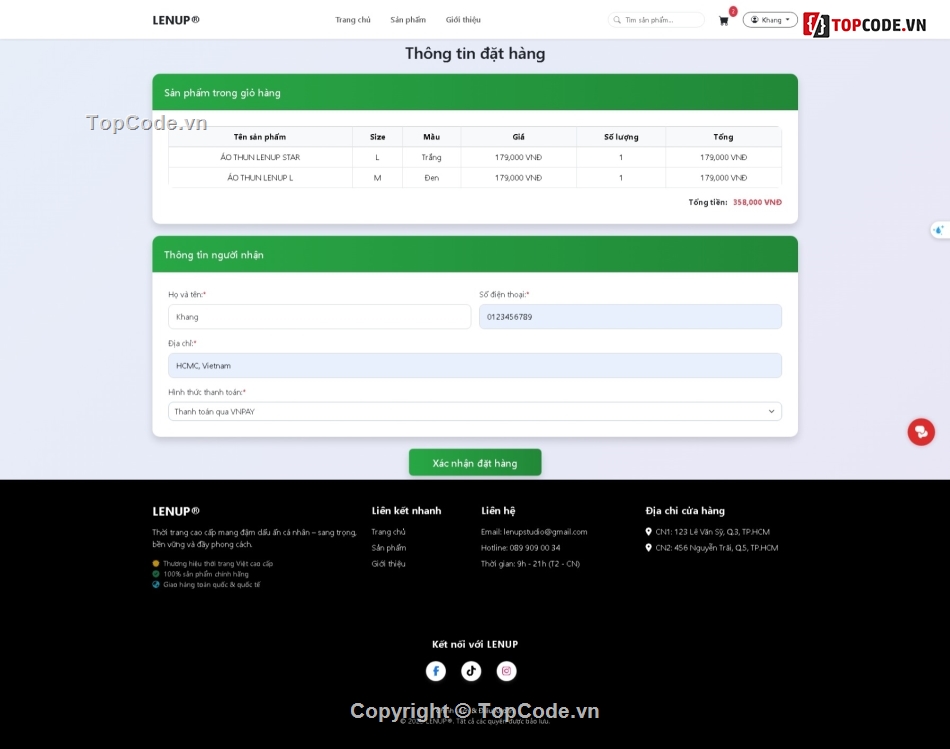The width and height of the screenshot is (950, 749).
Task: Click the cart badge notification count
Action: click(x=733, y=12)
